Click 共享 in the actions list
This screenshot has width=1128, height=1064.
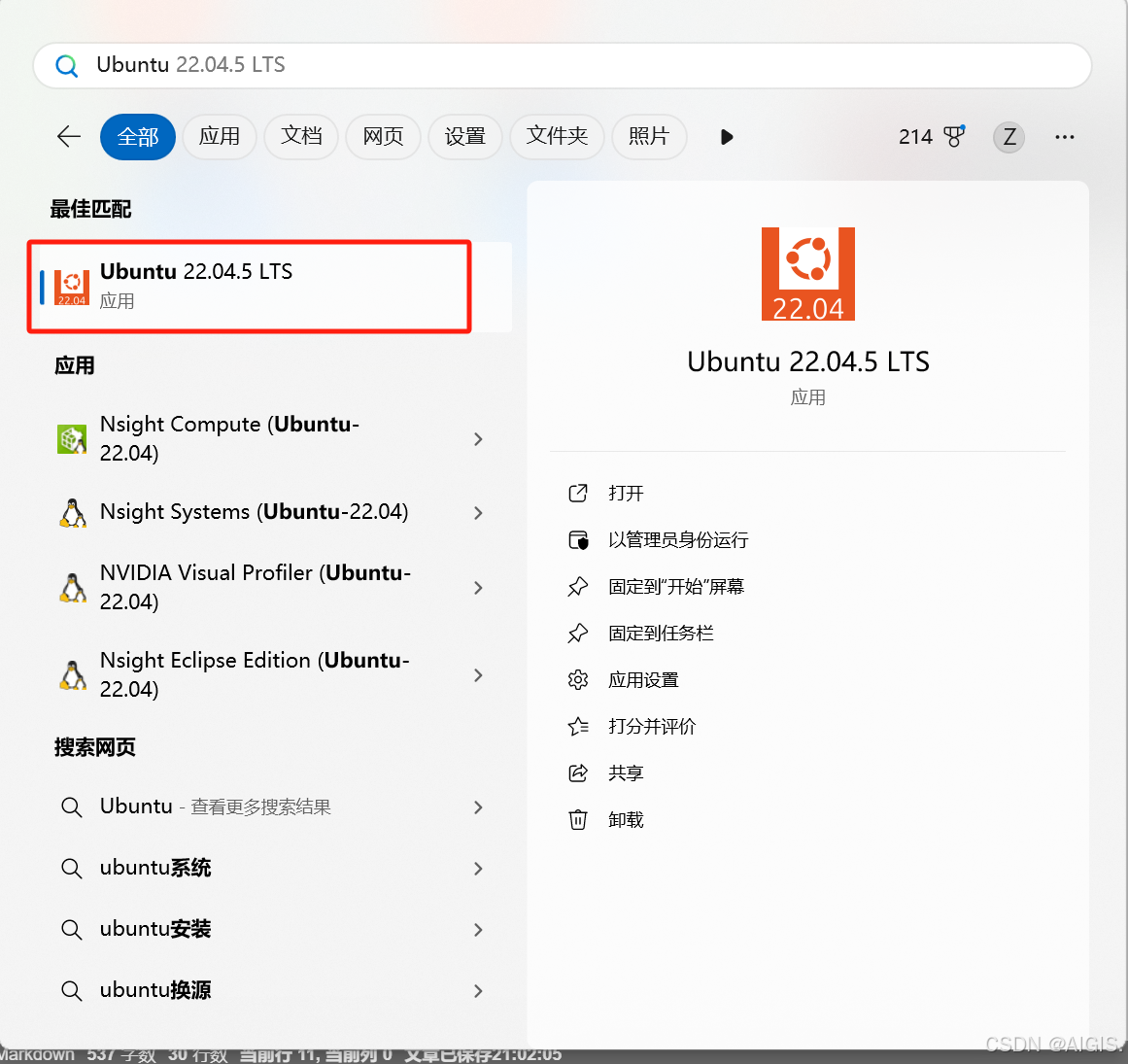(626, 772)
